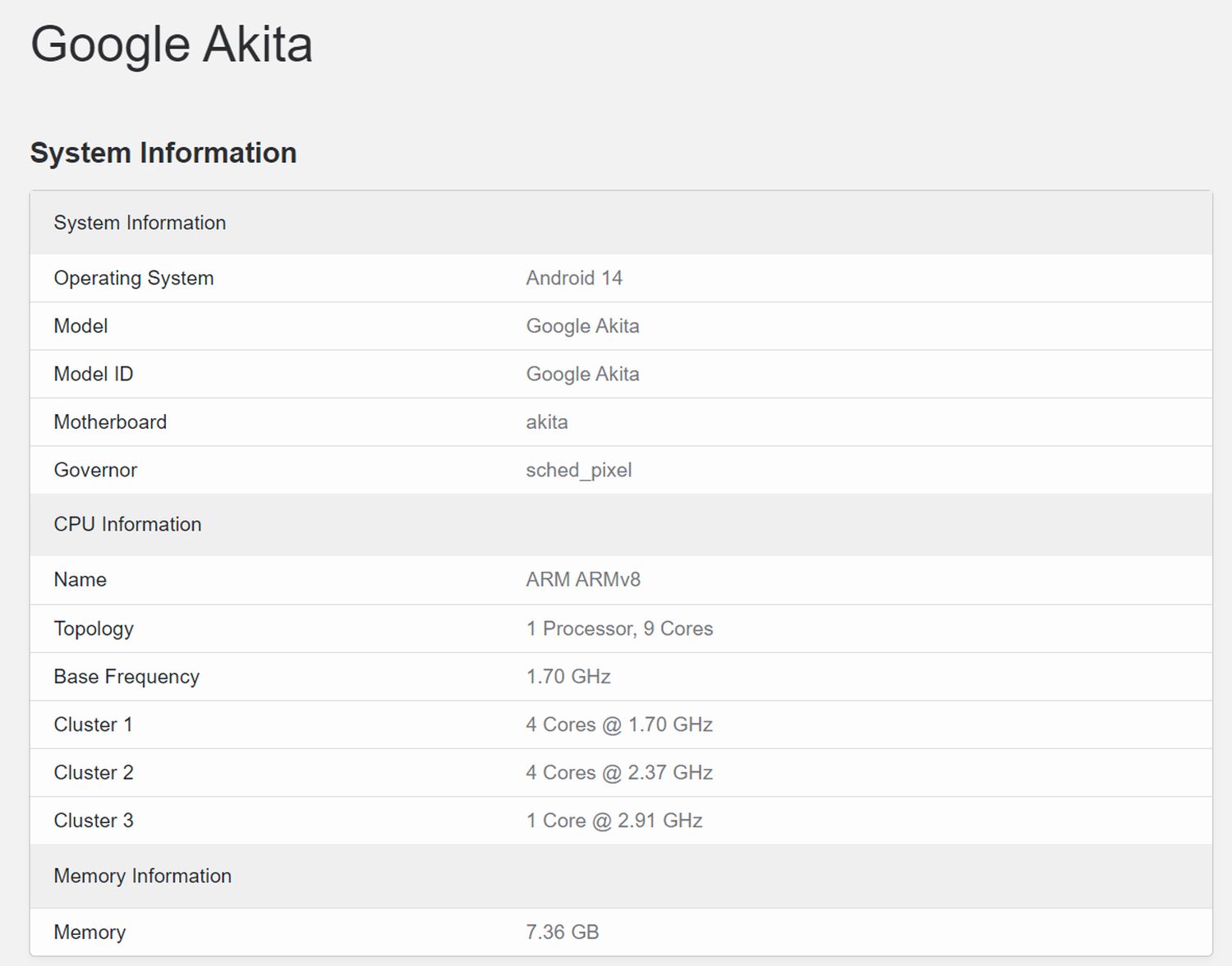Click the CPU Information section header
This screenshot has height=966, width=1232.
pyautogui.click(x=127, y=524)
